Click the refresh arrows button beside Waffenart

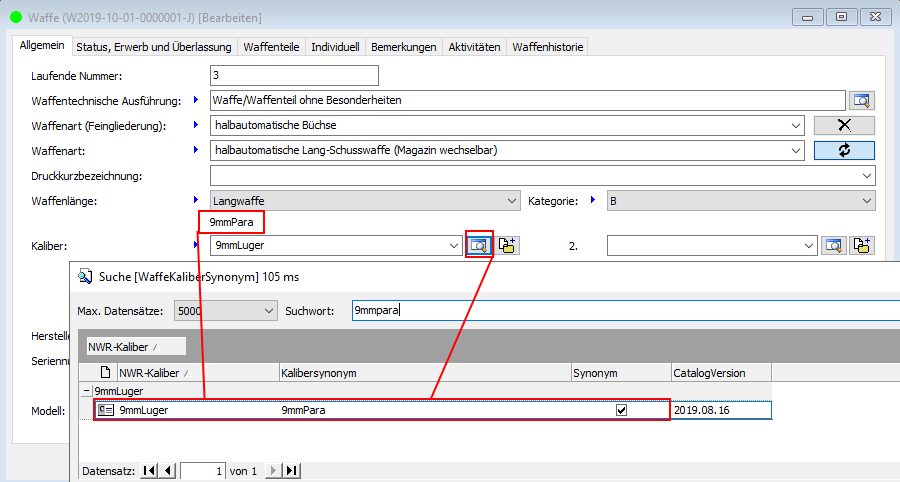tap(844, 150)
